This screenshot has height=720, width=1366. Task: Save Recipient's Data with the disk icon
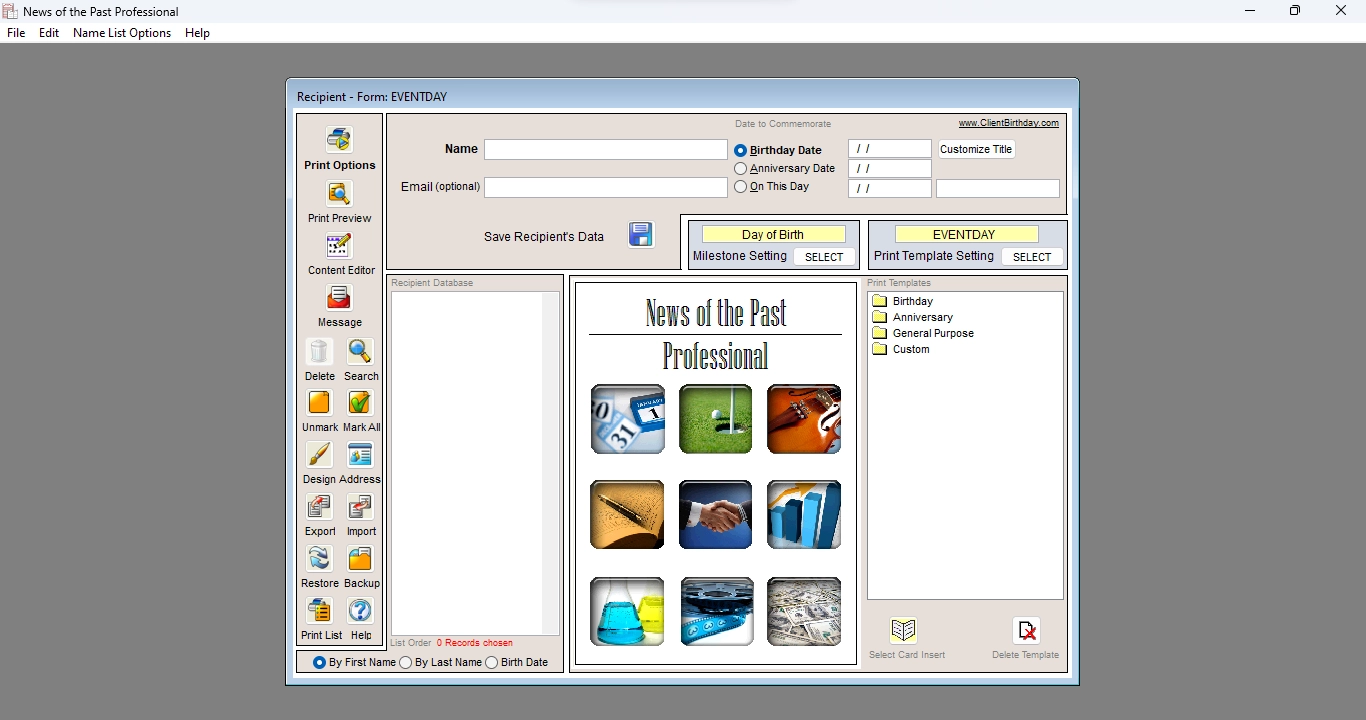click(640, 234)
